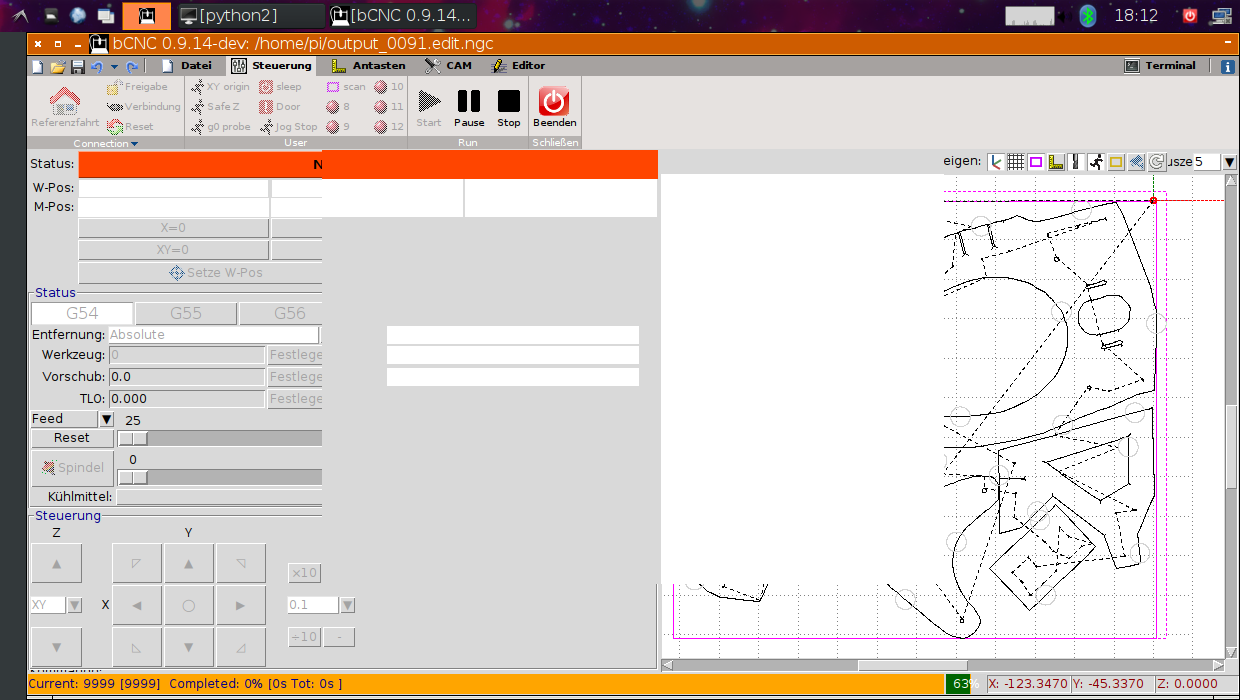
Task: Toggle the blue camera view icon
Action: point(1136,162)
